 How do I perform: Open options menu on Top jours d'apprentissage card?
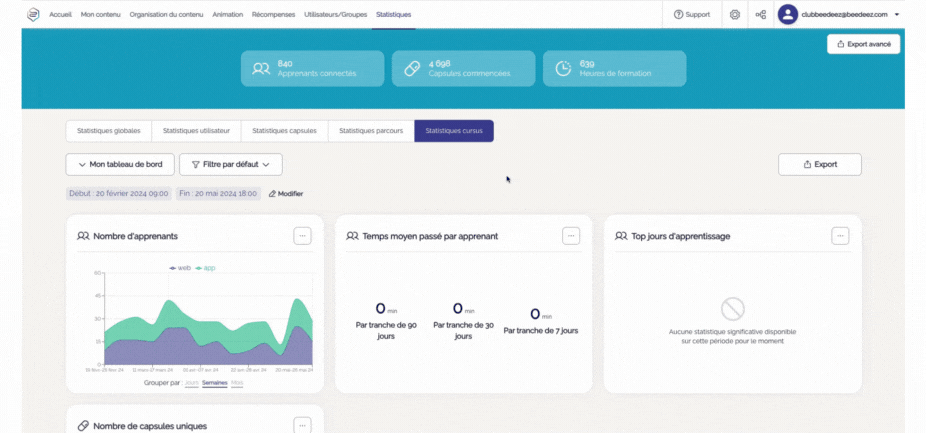[840, 236]
